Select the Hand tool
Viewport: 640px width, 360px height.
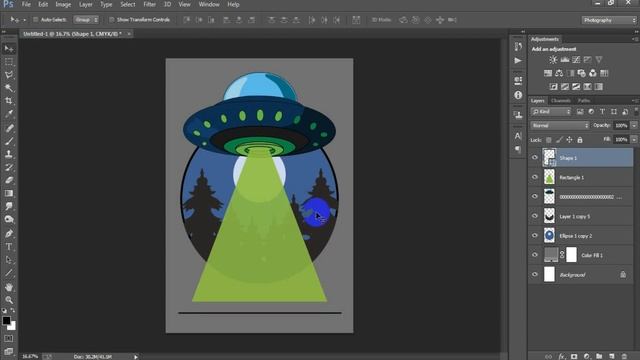9,287
